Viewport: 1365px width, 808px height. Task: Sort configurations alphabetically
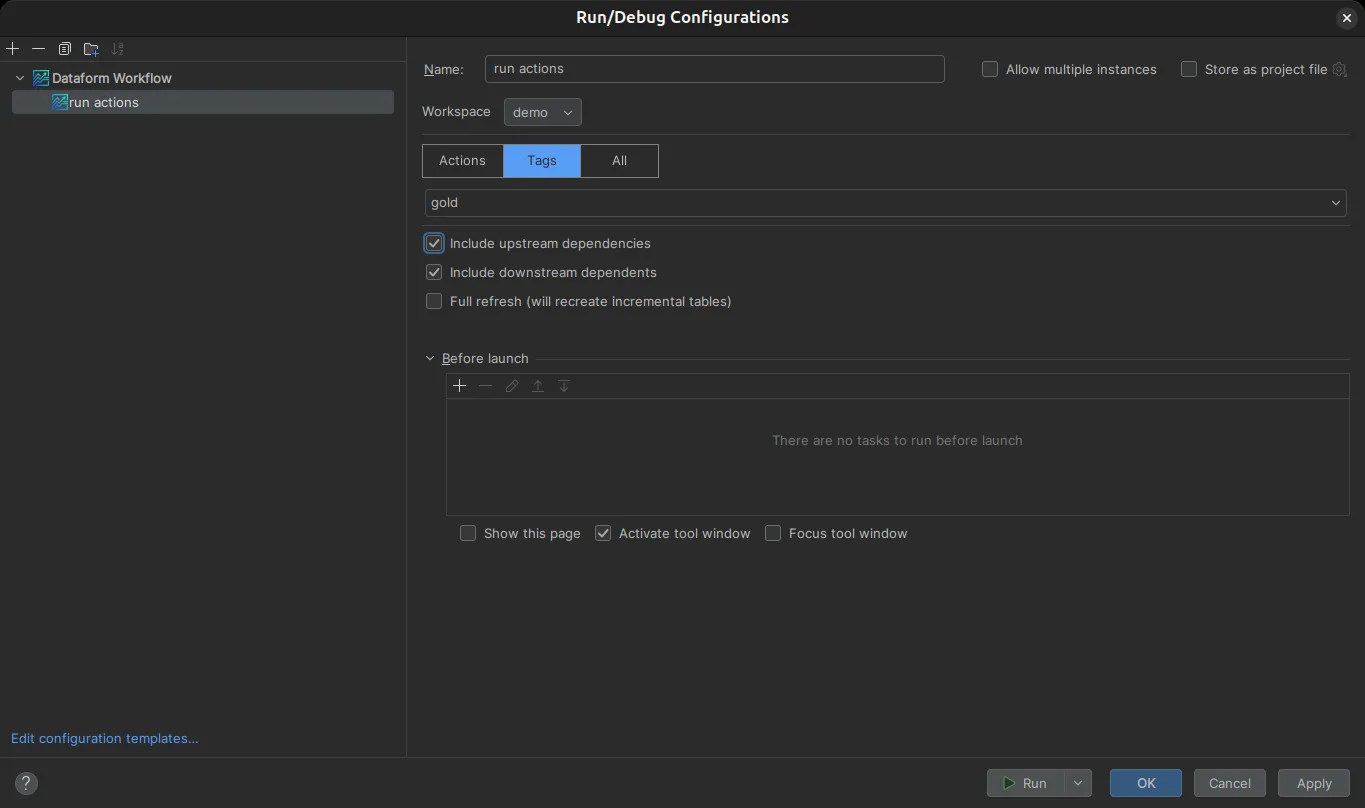pyautogui.click(x=117, y=49)
